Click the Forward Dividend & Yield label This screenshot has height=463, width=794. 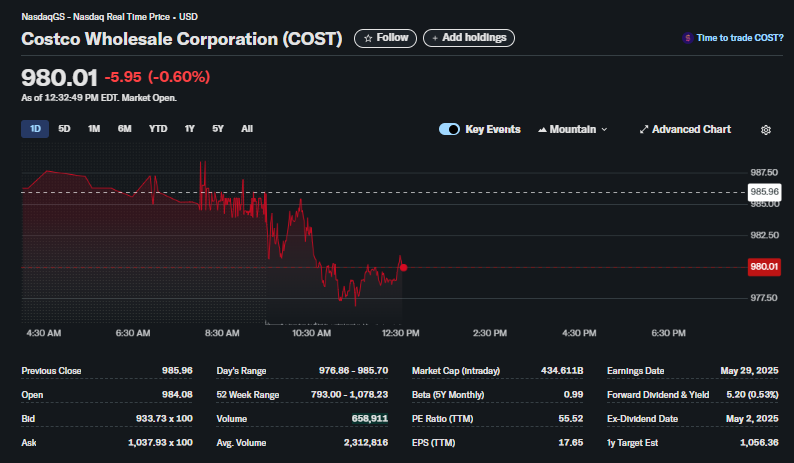[x=658, y=395]
